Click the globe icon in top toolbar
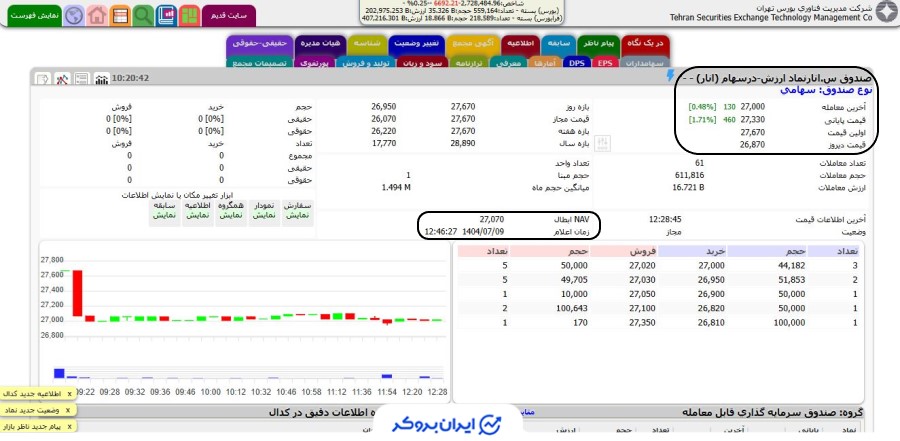The image size is (900, 441). pyautogui.click(x=74, y=15)
